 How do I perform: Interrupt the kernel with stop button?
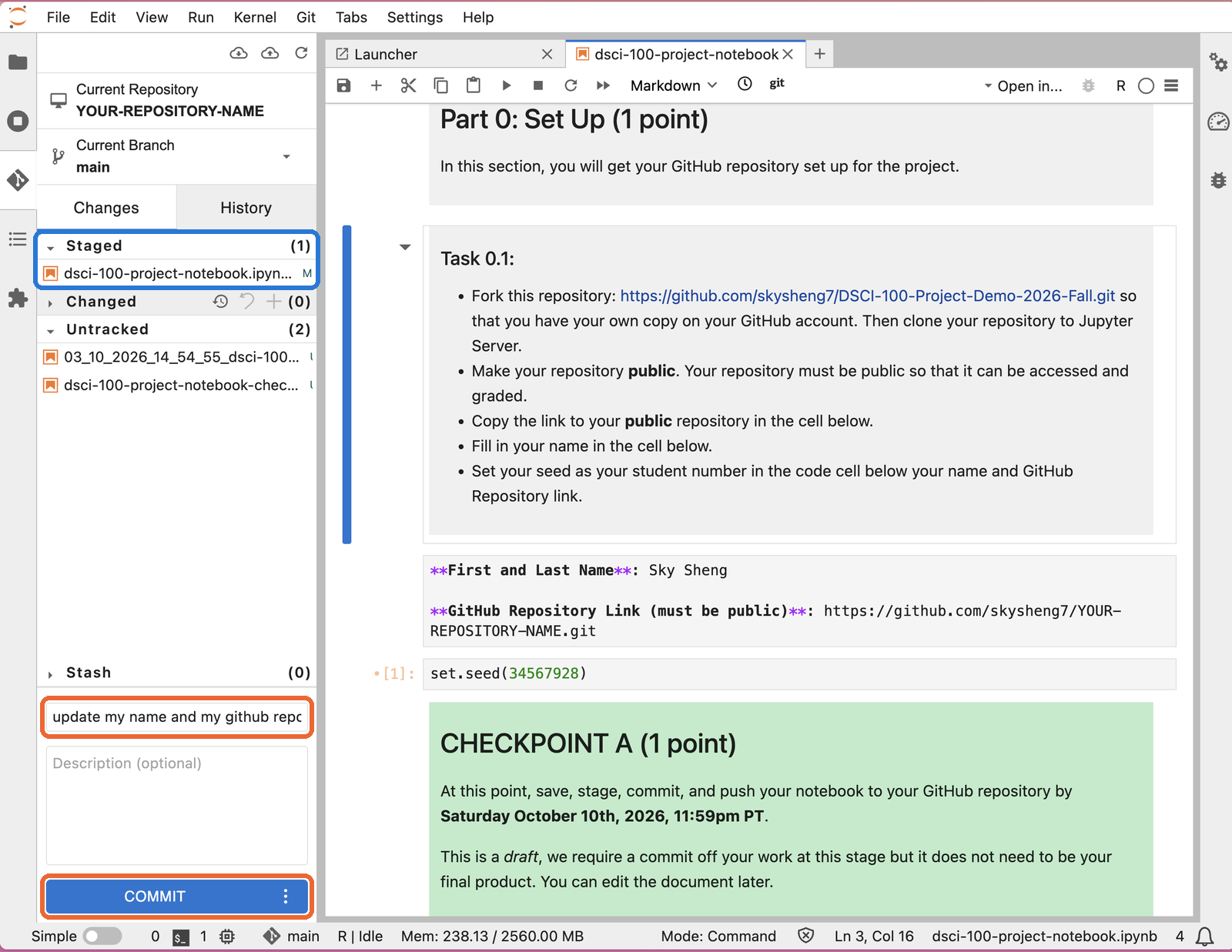(x=538, y=85)
